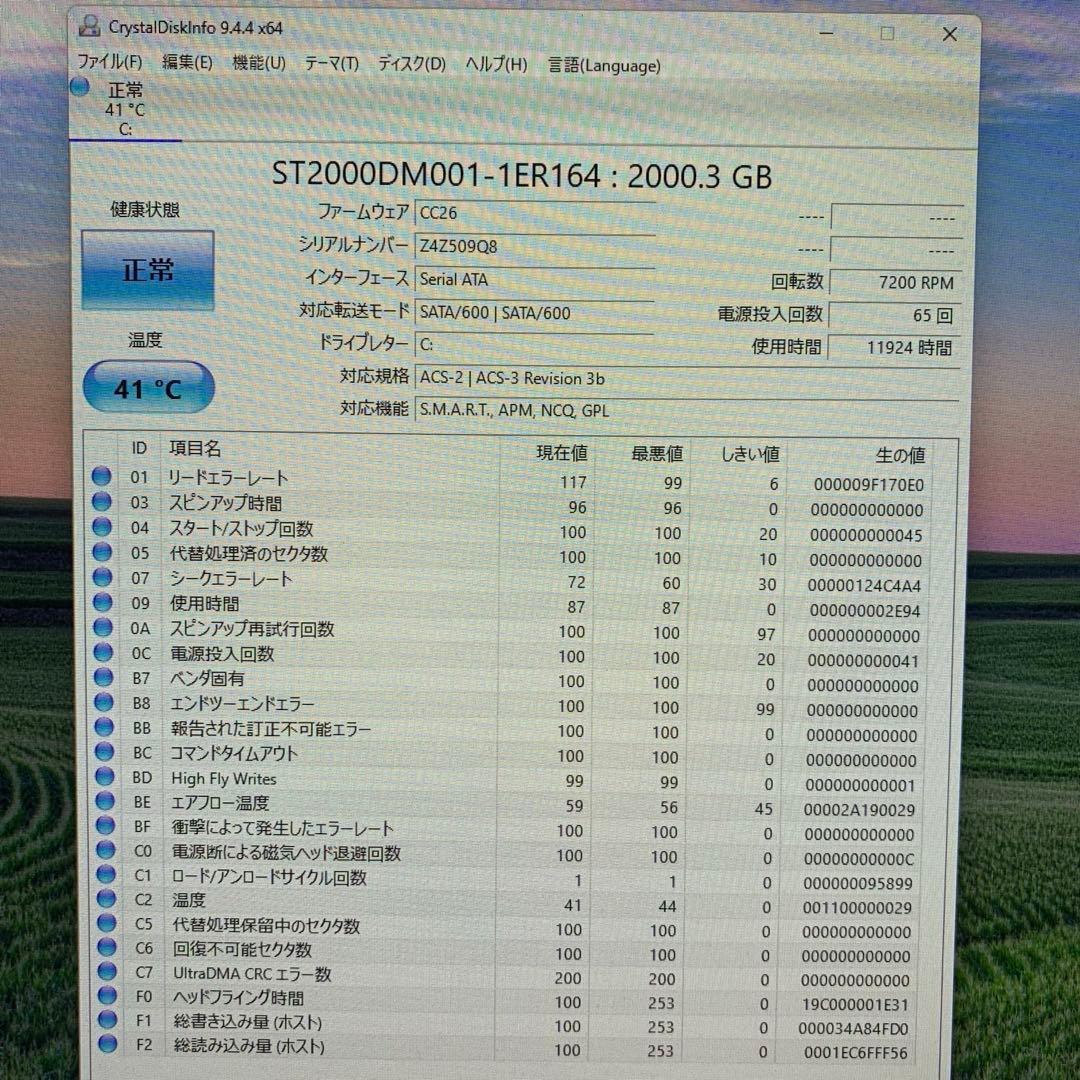This screenshot has width=1080, height=1080.
Task: Select the C: drive health circle at top
Action: [x=79, y=86]
